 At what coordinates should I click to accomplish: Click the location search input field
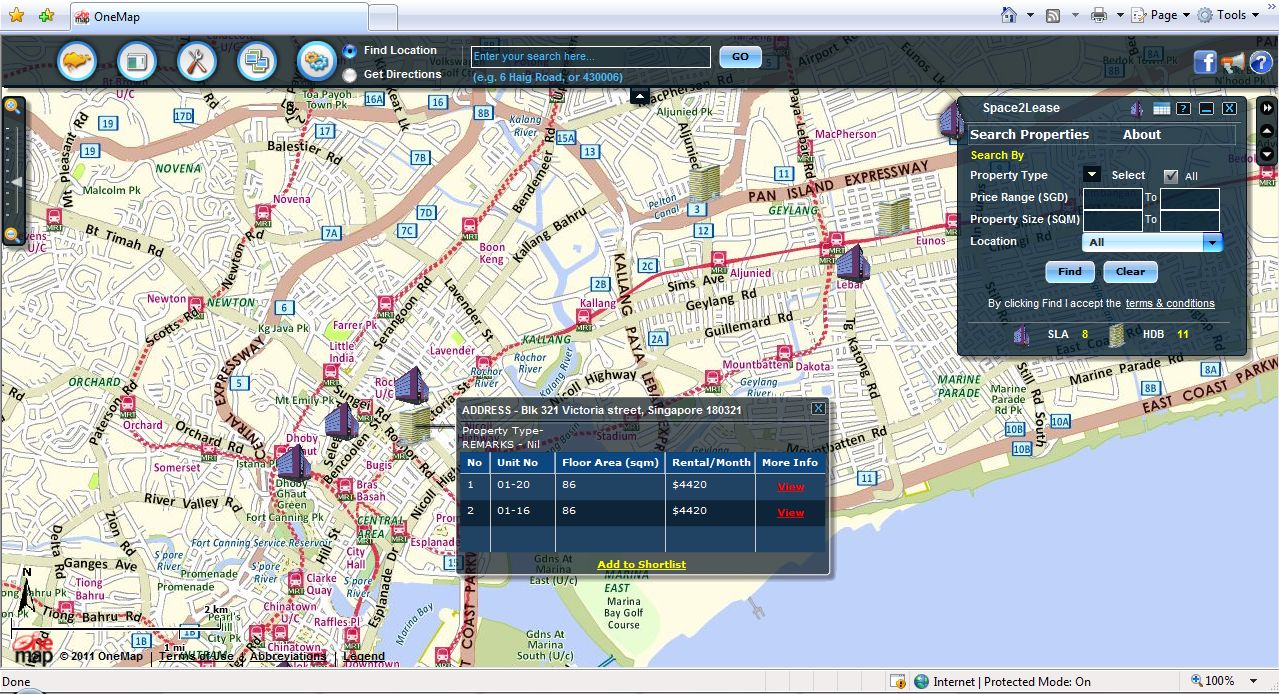coord(591,57)
